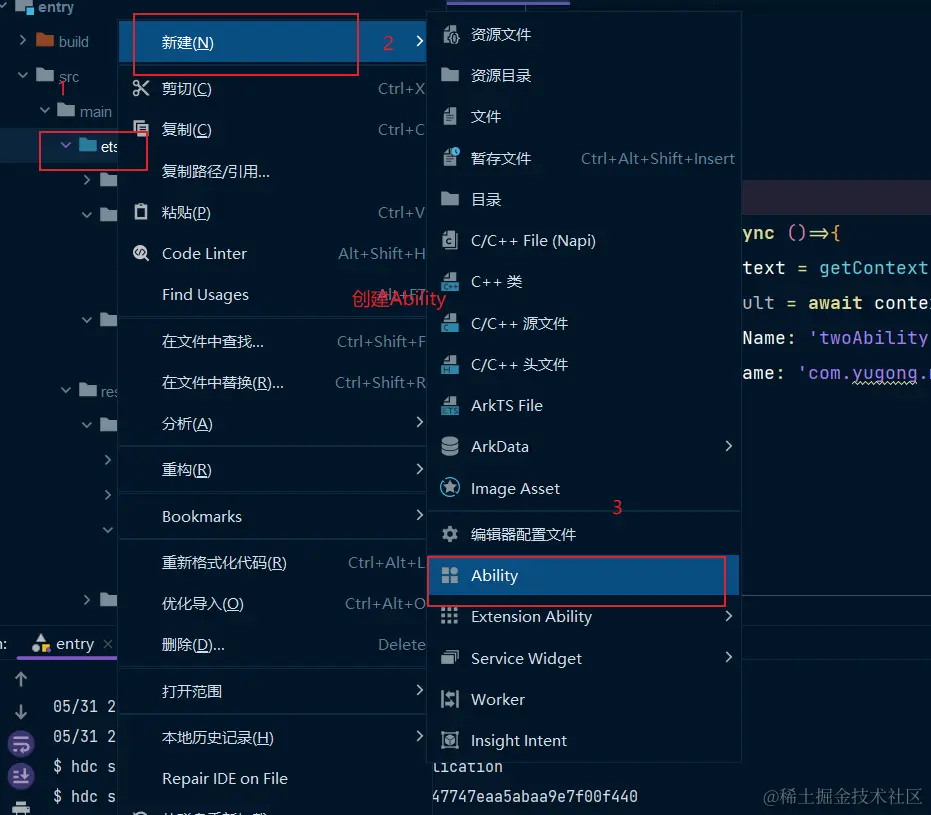Click the Worker icon
Screen dimensions: 931x815
tap(450, 699)
